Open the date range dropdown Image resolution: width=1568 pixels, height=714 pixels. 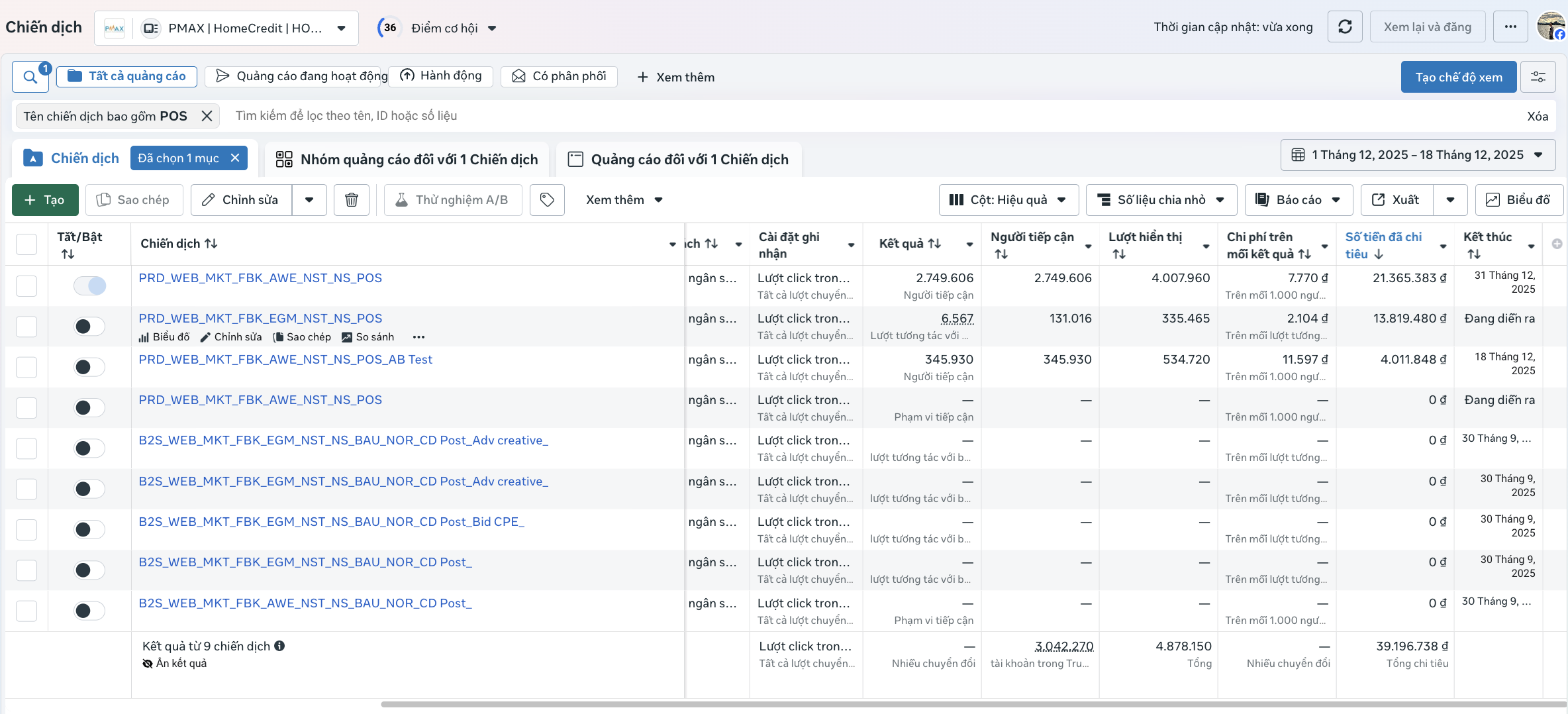[1418, 155]
